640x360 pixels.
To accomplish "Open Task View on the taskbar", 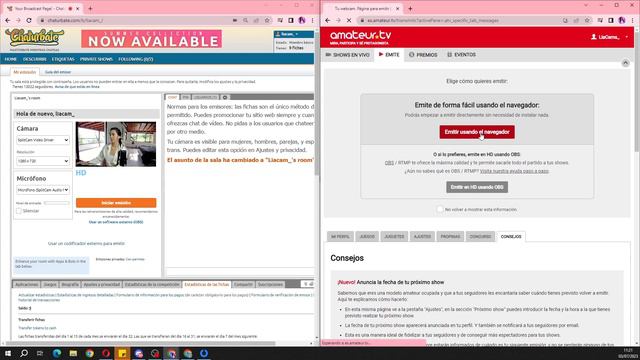I will [40, 353].
